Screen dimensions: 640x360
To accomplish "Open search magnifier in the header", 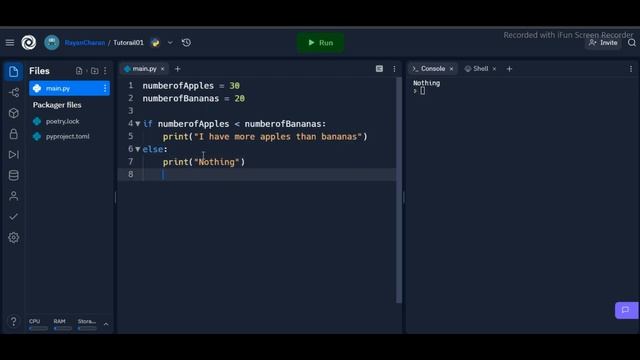I will (632, 42).
